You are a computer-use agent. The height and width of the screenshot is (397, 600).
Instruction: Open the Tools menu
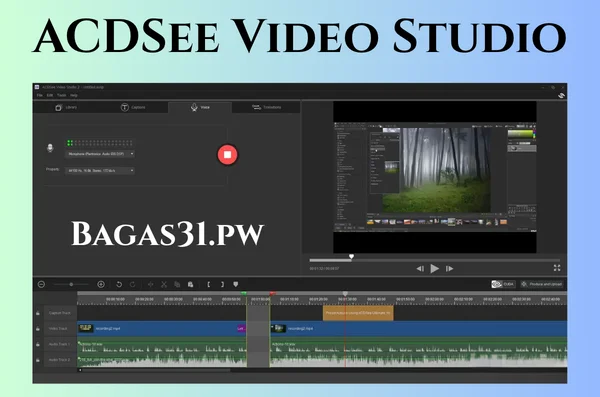click(62, 95)
